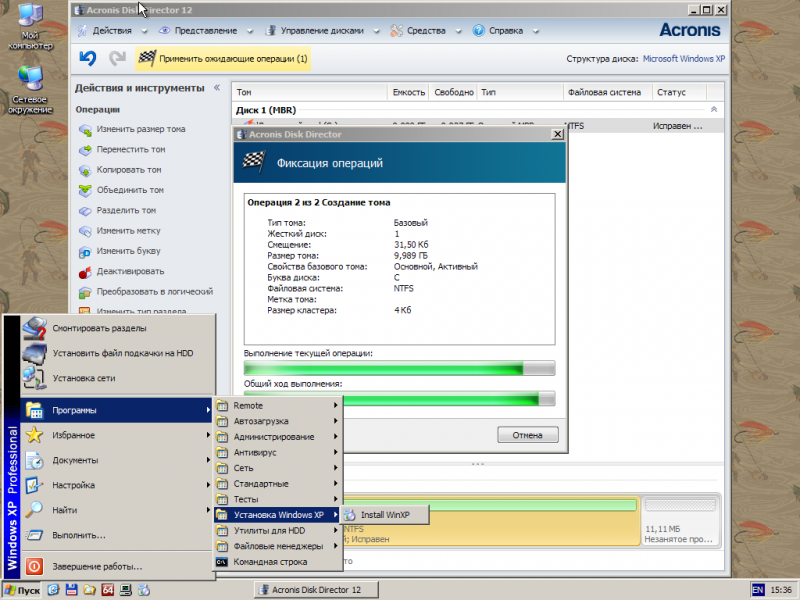This screenshot has width=800, height=600.
Task: Select the Переместить том operation
Action: (122, 149)
